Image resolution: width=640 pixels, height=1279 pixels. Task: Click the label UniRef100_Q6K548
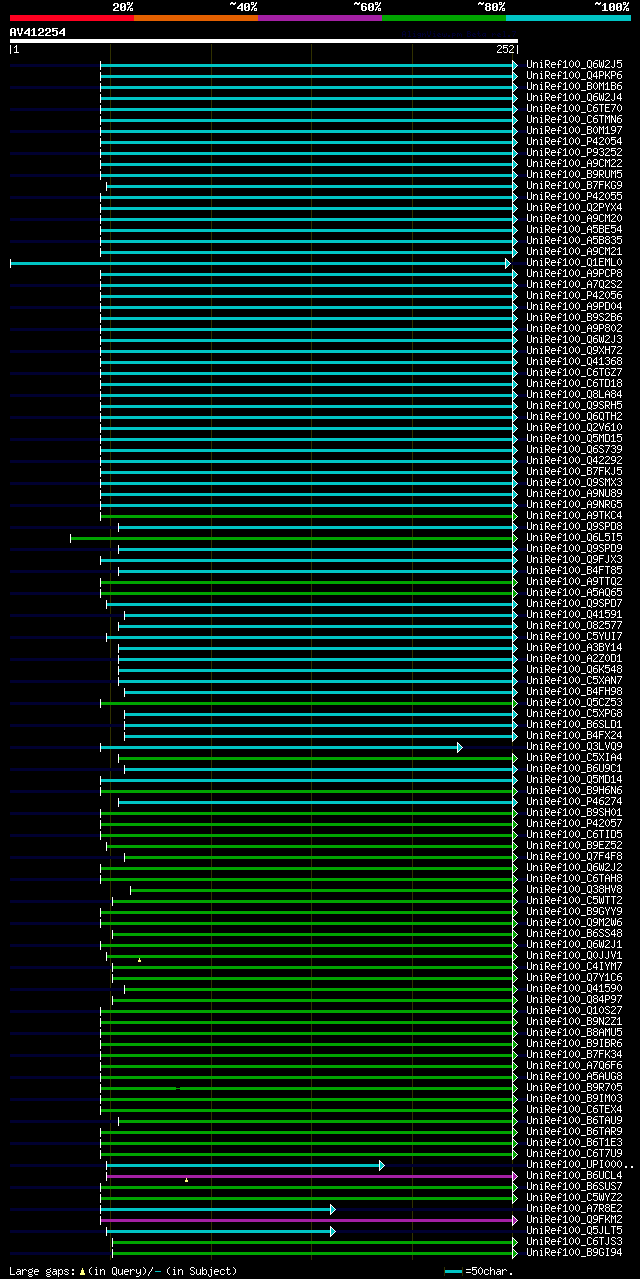coord(574,669)
